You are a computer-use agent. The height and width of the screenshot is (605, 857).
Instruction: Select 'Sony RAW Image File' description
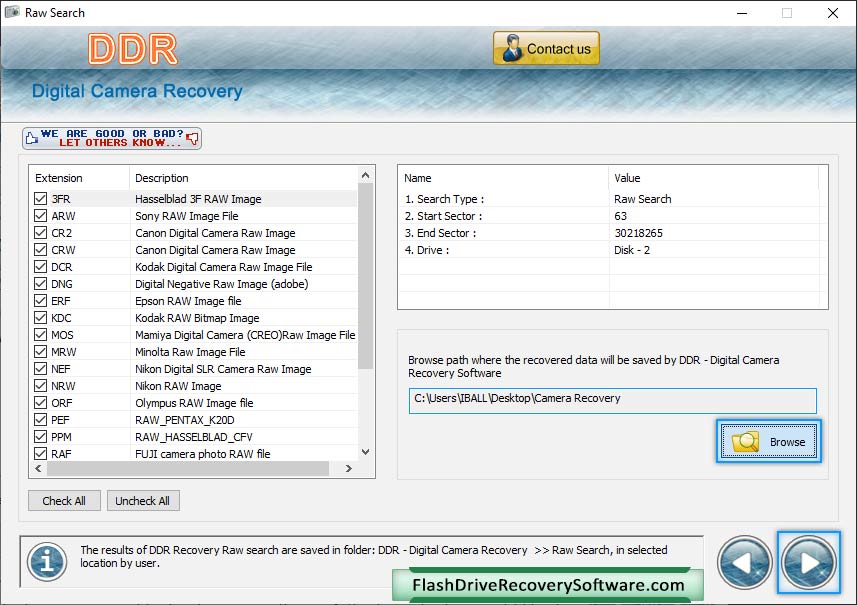(x=186, y=216)
